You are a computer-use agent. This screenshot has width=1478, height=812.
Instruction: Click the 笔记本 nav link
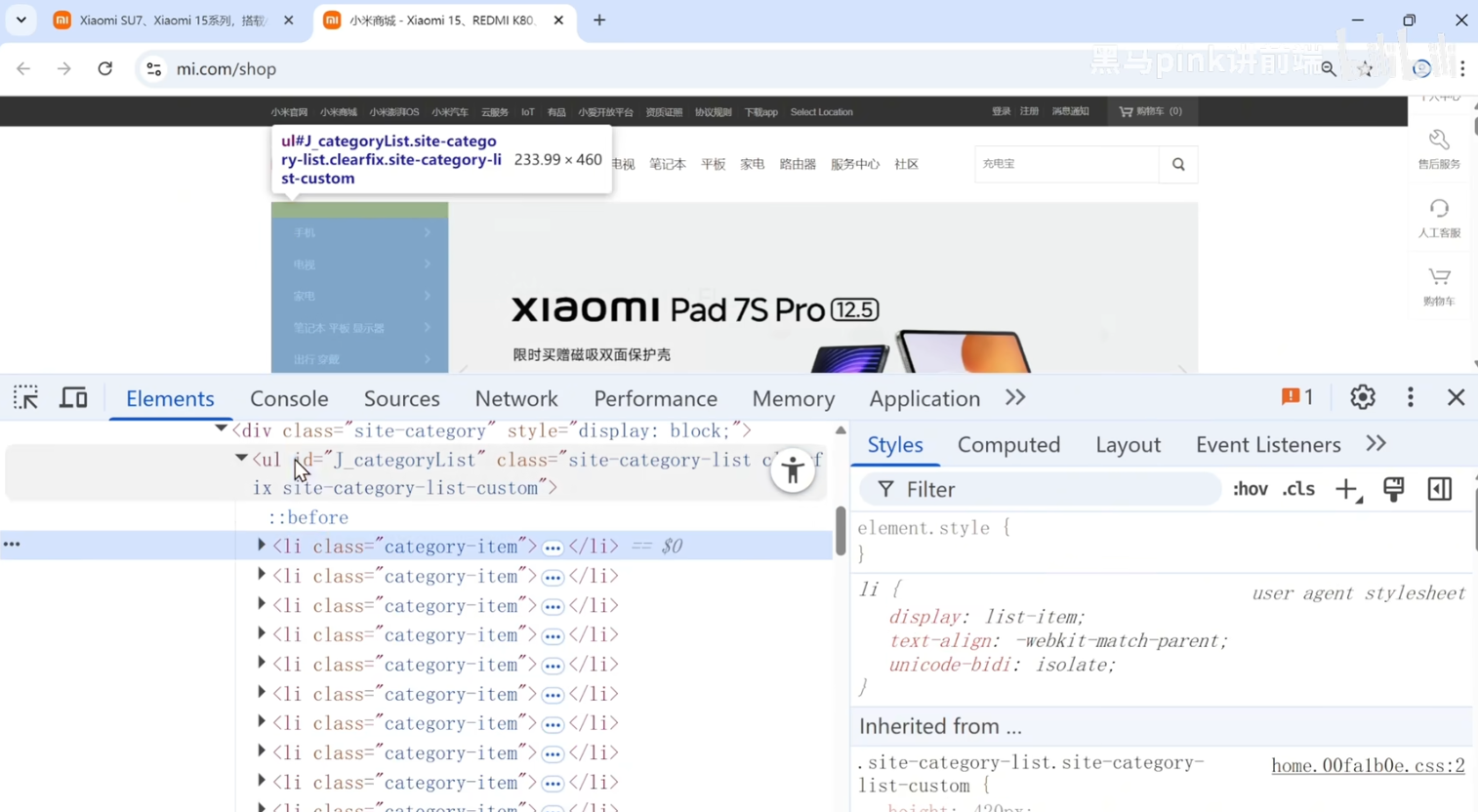pos(668,164)
